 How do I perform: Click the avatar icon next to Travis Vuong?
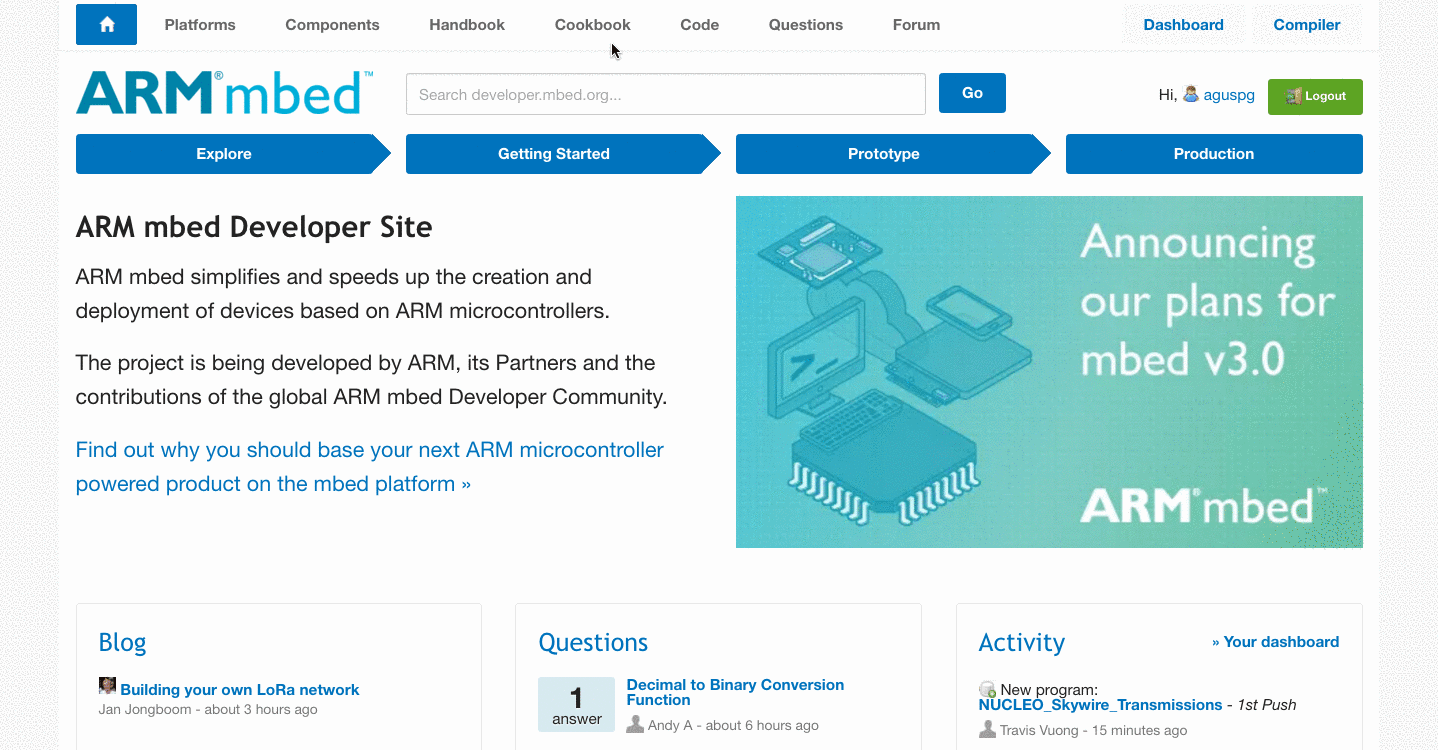987,730
